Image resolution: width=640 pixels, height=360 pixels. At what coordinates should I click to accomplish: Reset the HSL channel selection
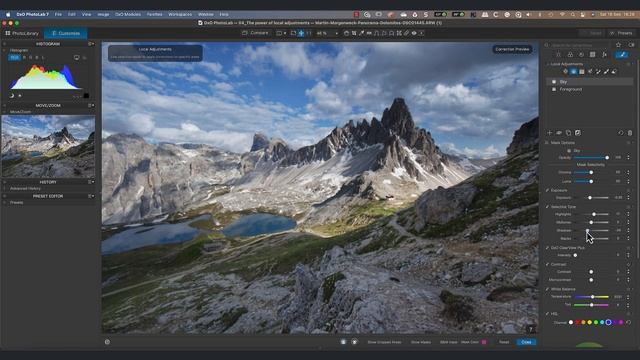pos(629,322)
